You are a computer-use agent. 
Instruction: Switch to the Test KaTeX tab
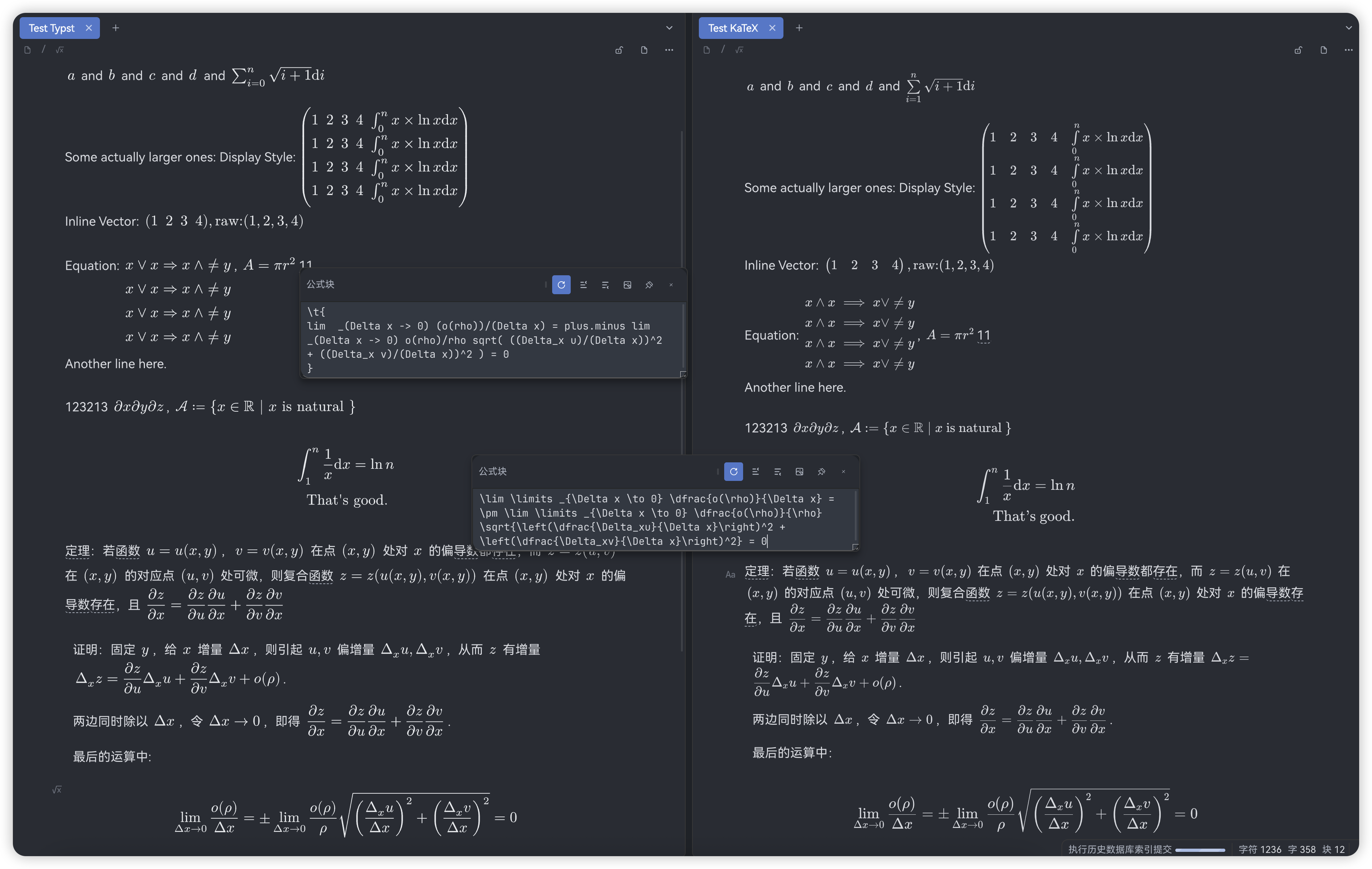point(732,28)
